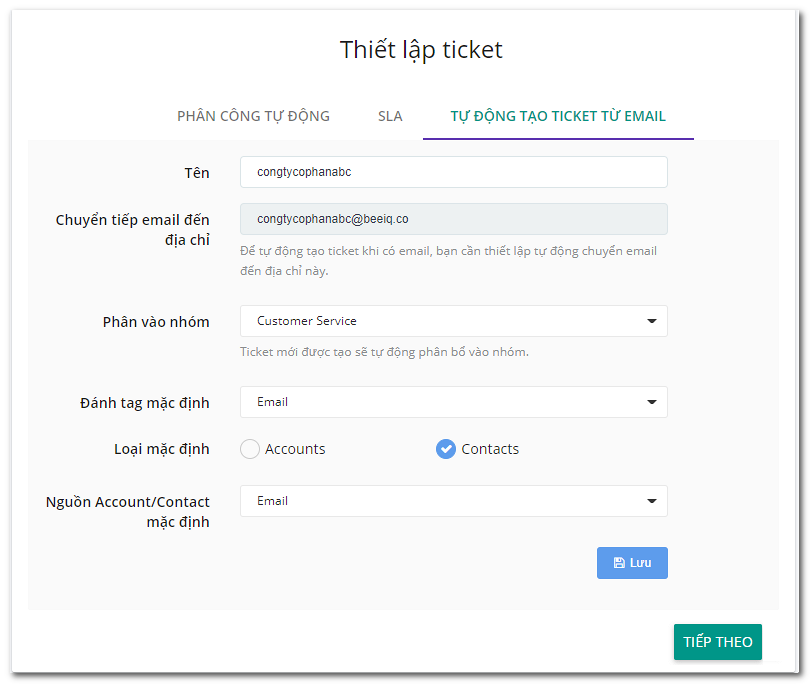Open the Phân vào nhóm dropdown

[x=454, y=321]
